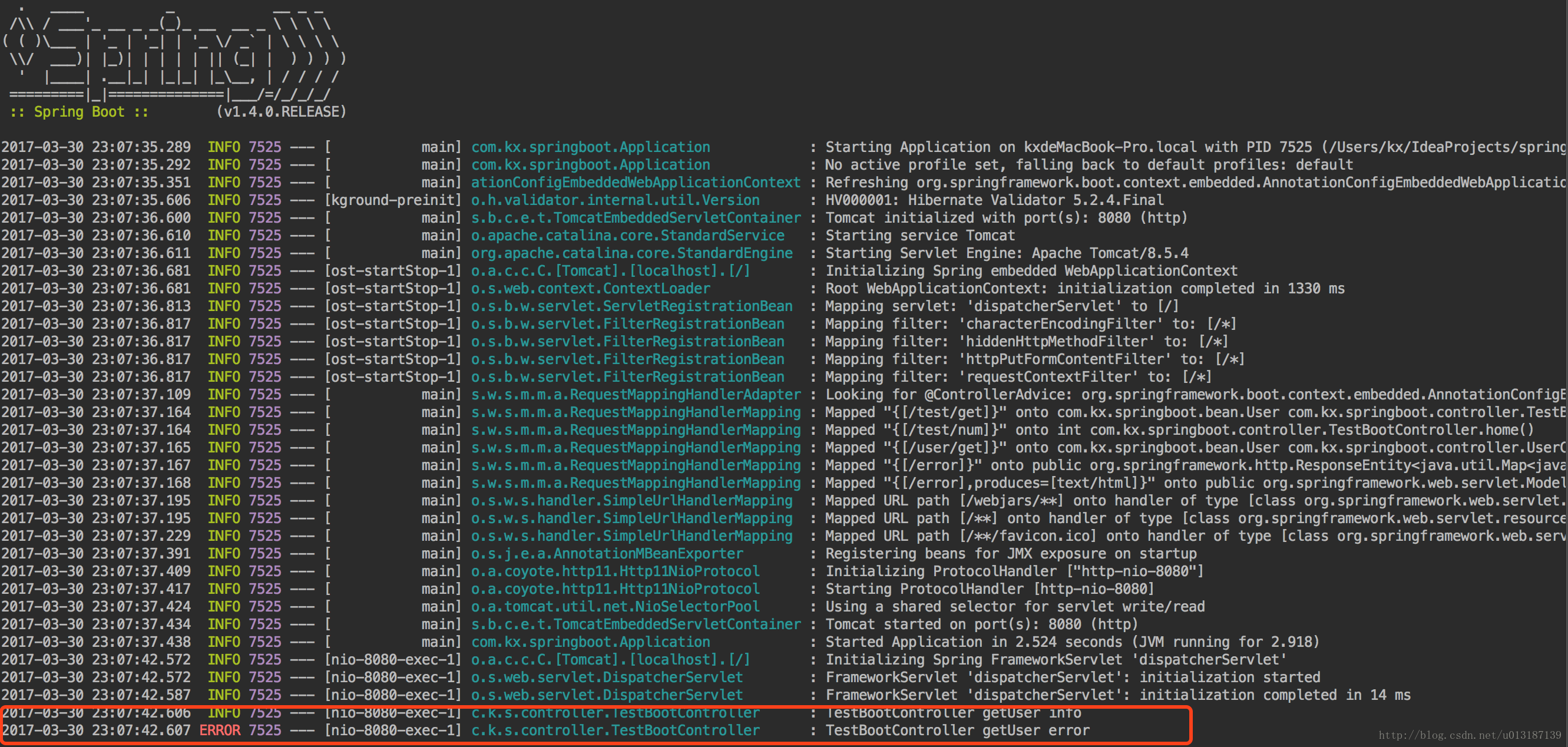Click "Mapping filter: 'httpPutFormContentFilter'" message
Viewport: 1568px width, 747px height.
pos(1035,359)
